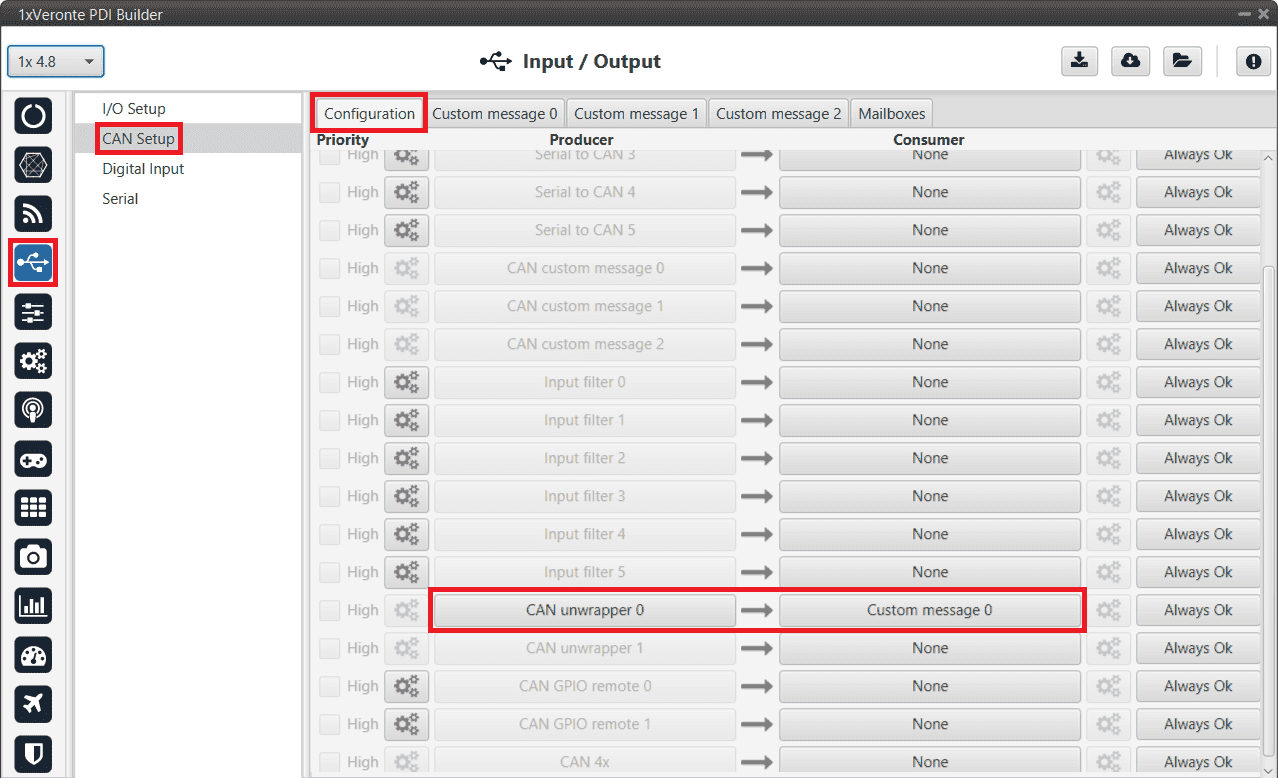Click Always Ok button in Input filter 5 row
The width and height of the screenshot is (1278, 778).
1197,572
